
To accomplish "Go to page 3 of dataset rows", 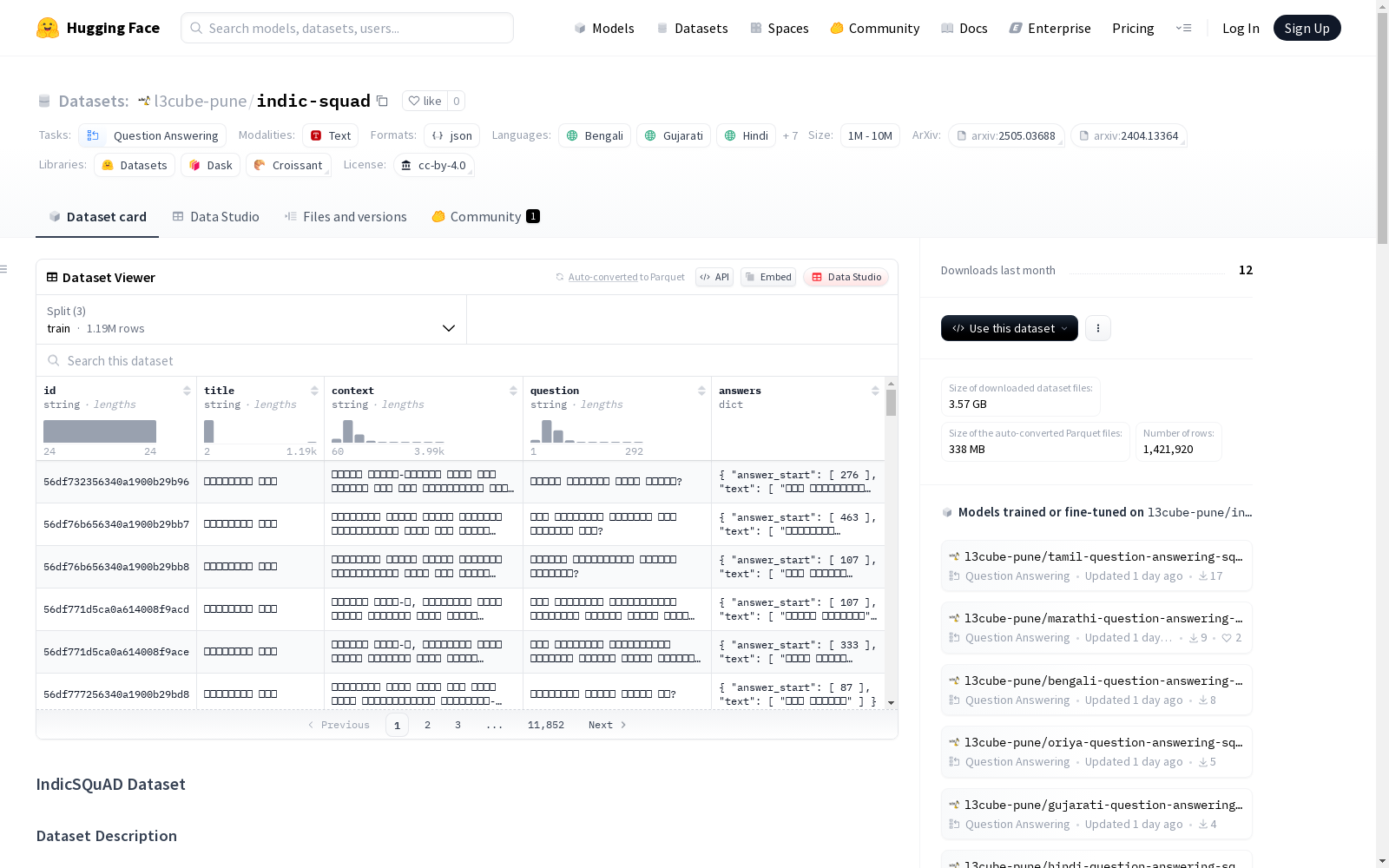I will 458,725.
